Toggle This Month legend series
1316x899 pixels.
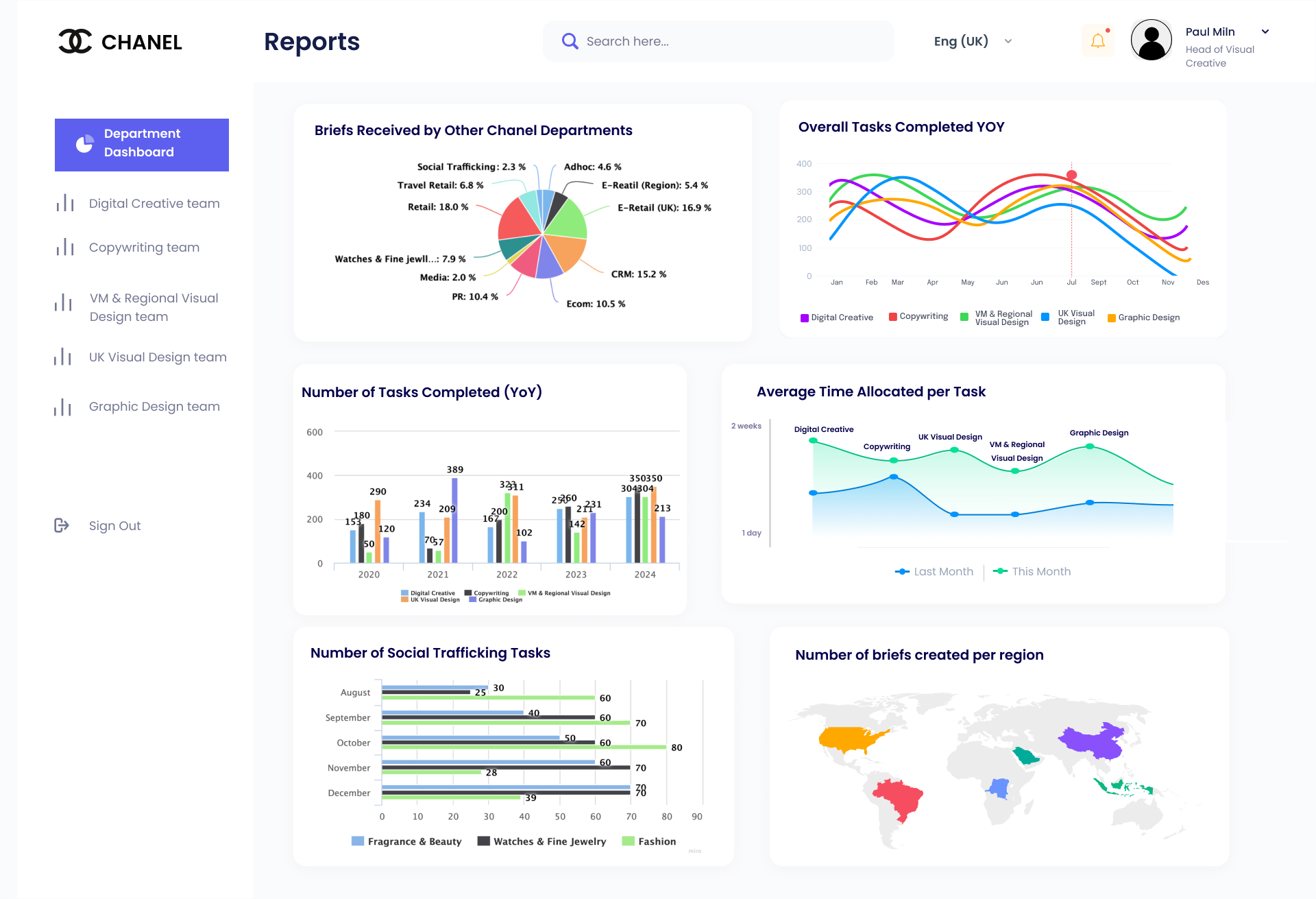click(1032, 571)
